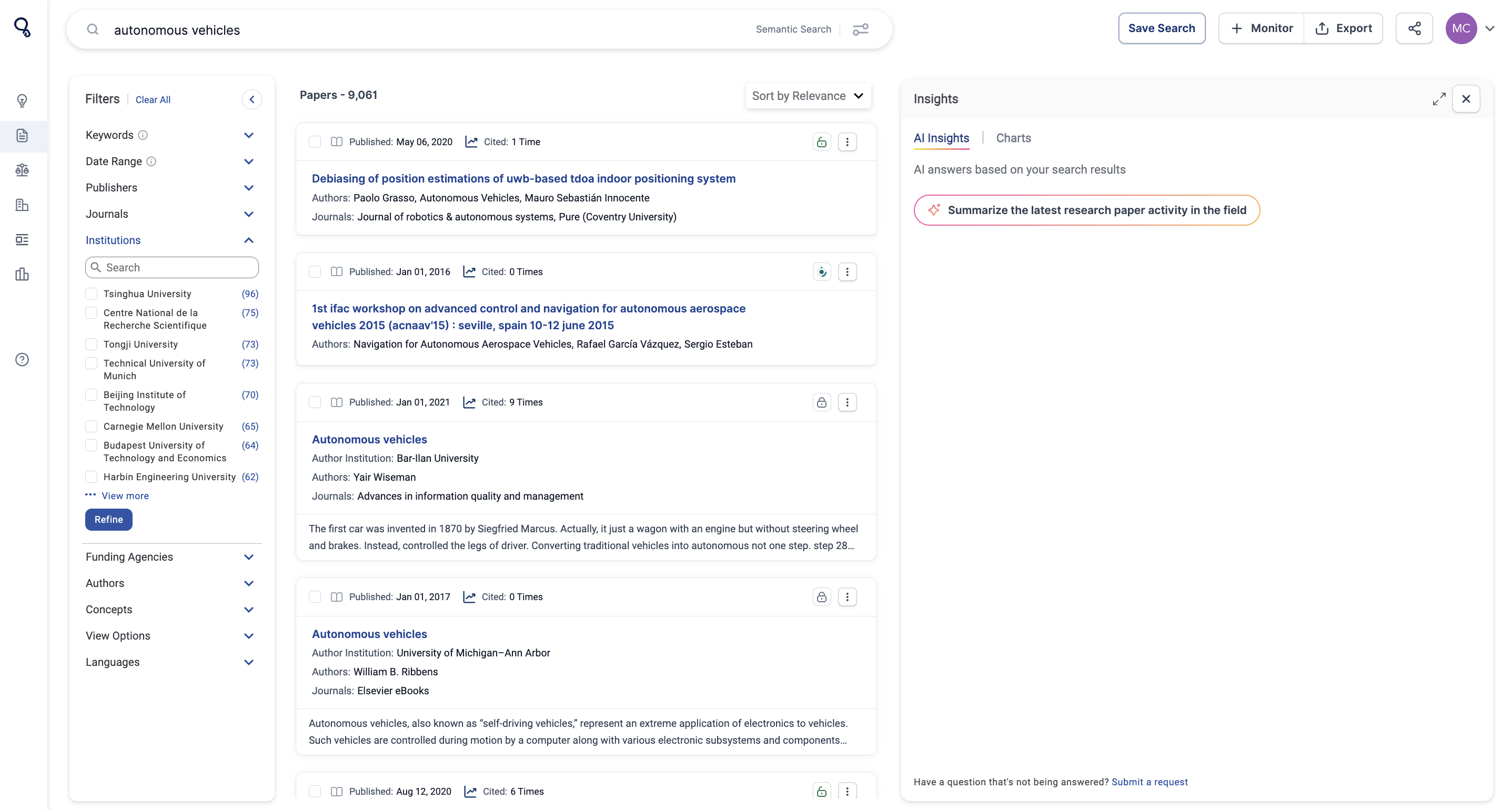The width and height of the screenshot is (1512, 810).
Task: Click the Export button
Action: click(1343, 28)
